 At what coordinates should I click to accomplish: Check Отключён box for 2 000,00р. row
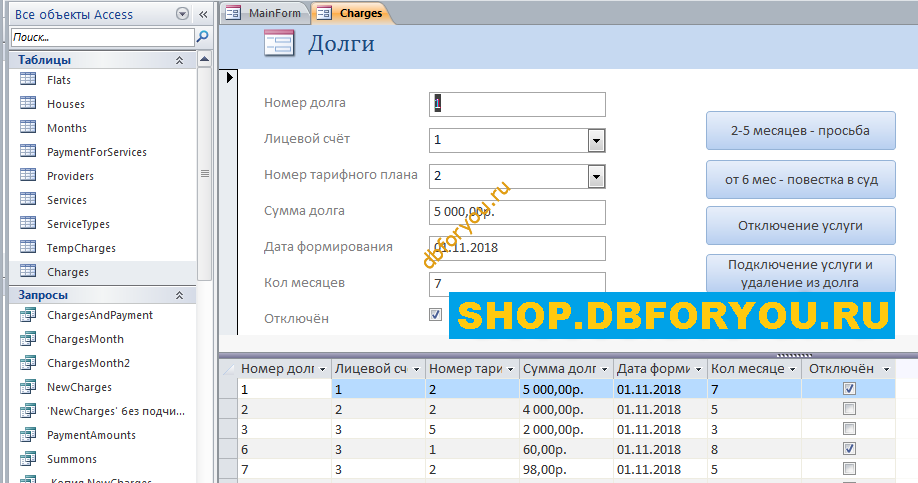[x=849, y=429]
